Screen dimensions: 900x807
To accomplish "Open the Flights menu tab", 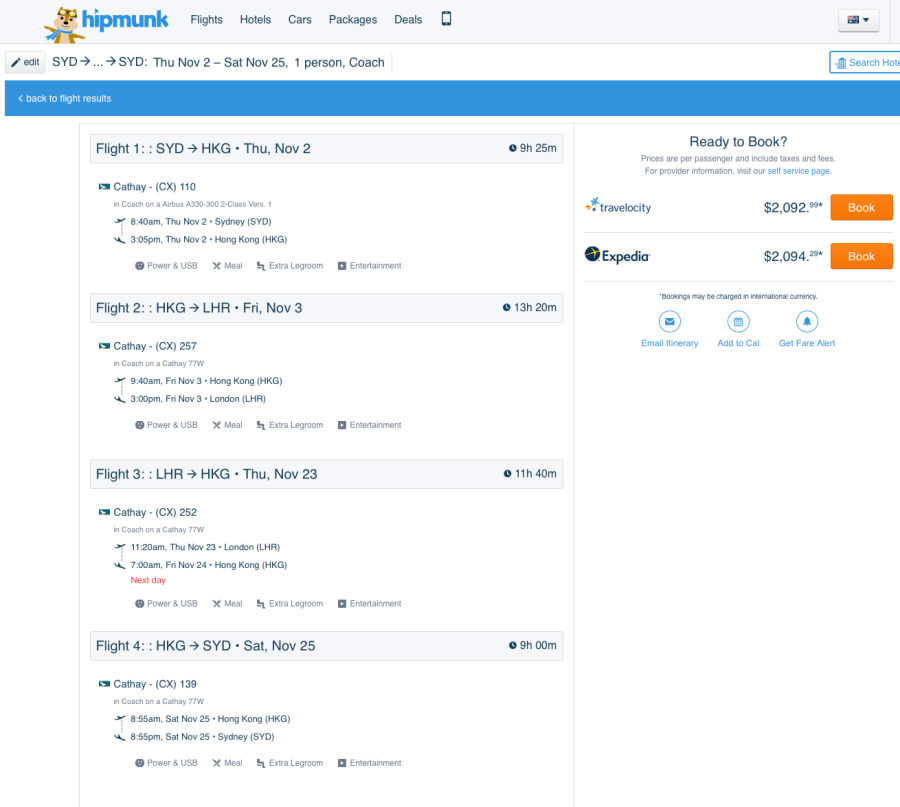I will [x=206, y=20].
